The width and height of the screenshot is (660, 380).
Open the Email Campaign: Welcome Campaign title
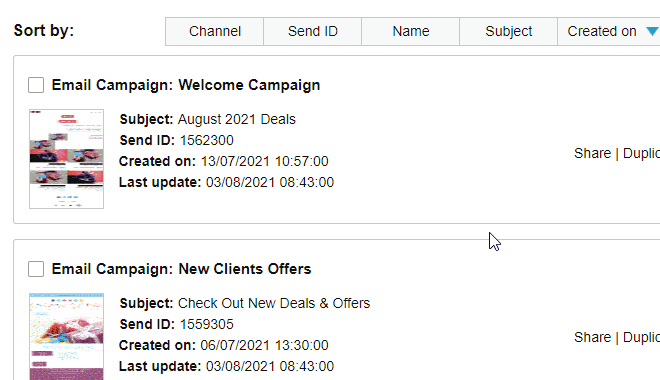186,85
